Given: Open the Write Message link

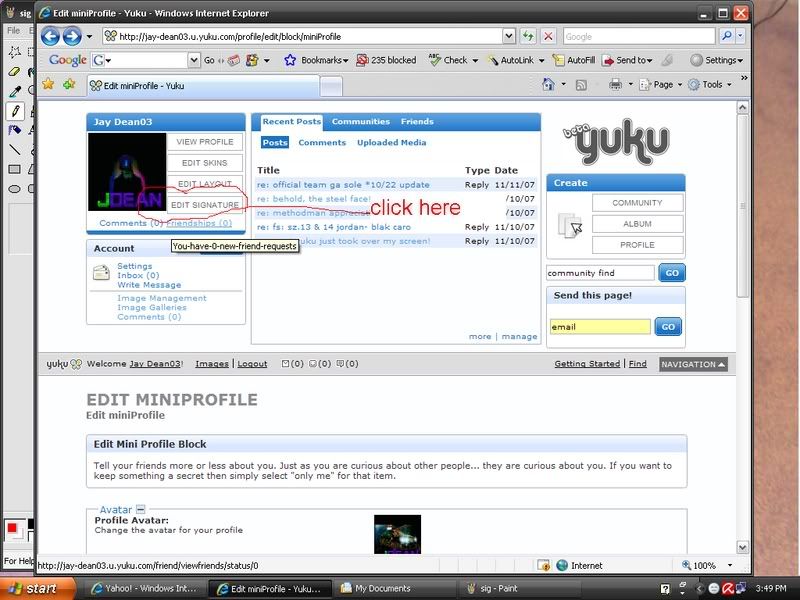Looking at the screenshot, I should click(149, 285).
